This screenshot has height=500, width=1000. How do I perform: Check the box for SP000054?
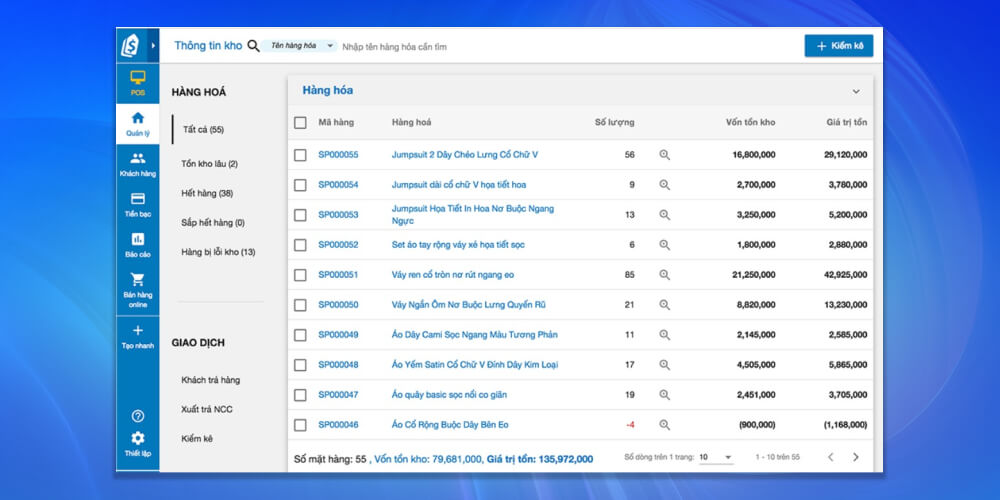(x=300, y=185)
